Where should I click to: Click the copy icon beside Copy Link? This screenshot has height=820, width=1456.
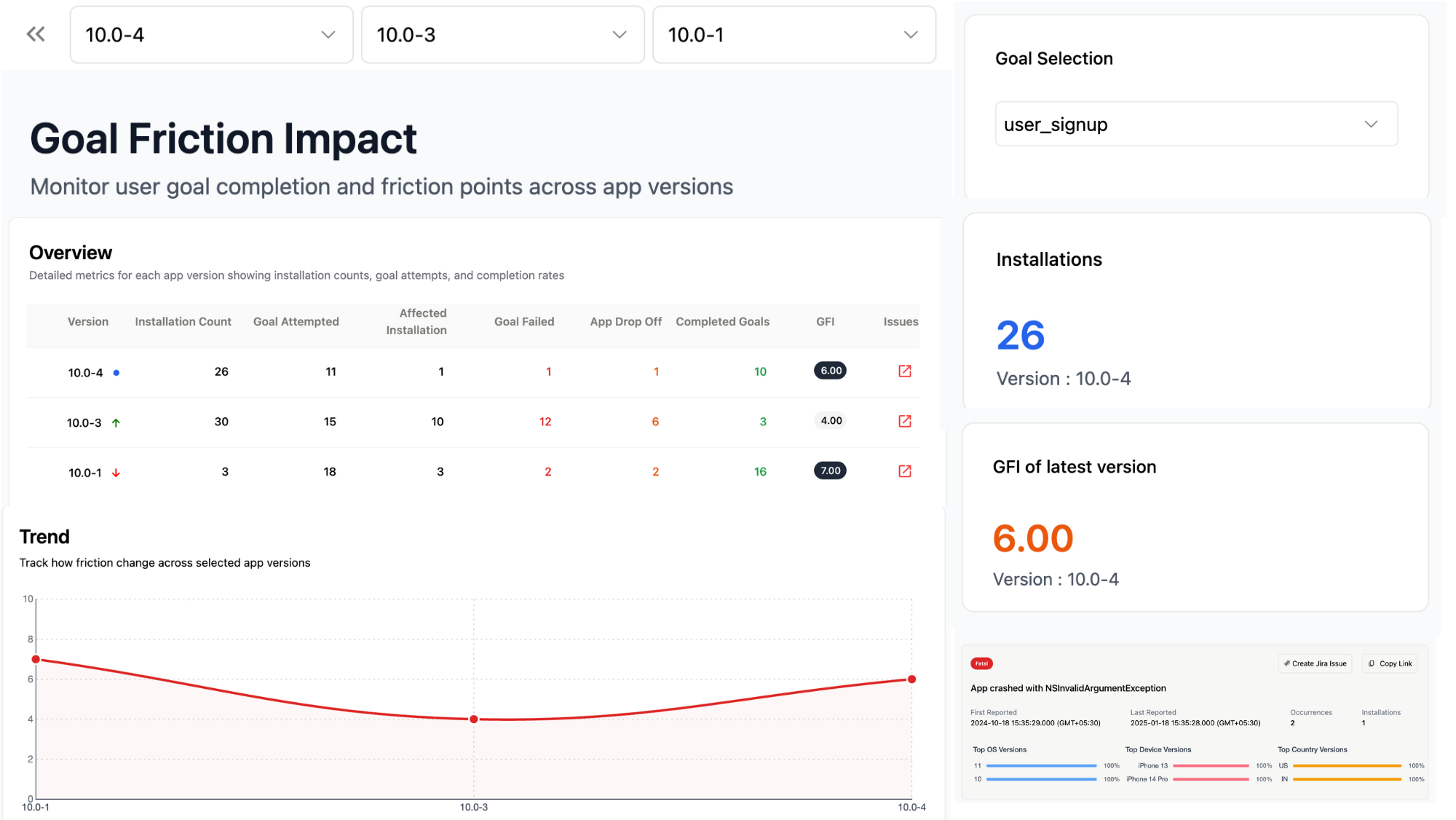point(1372,663)
